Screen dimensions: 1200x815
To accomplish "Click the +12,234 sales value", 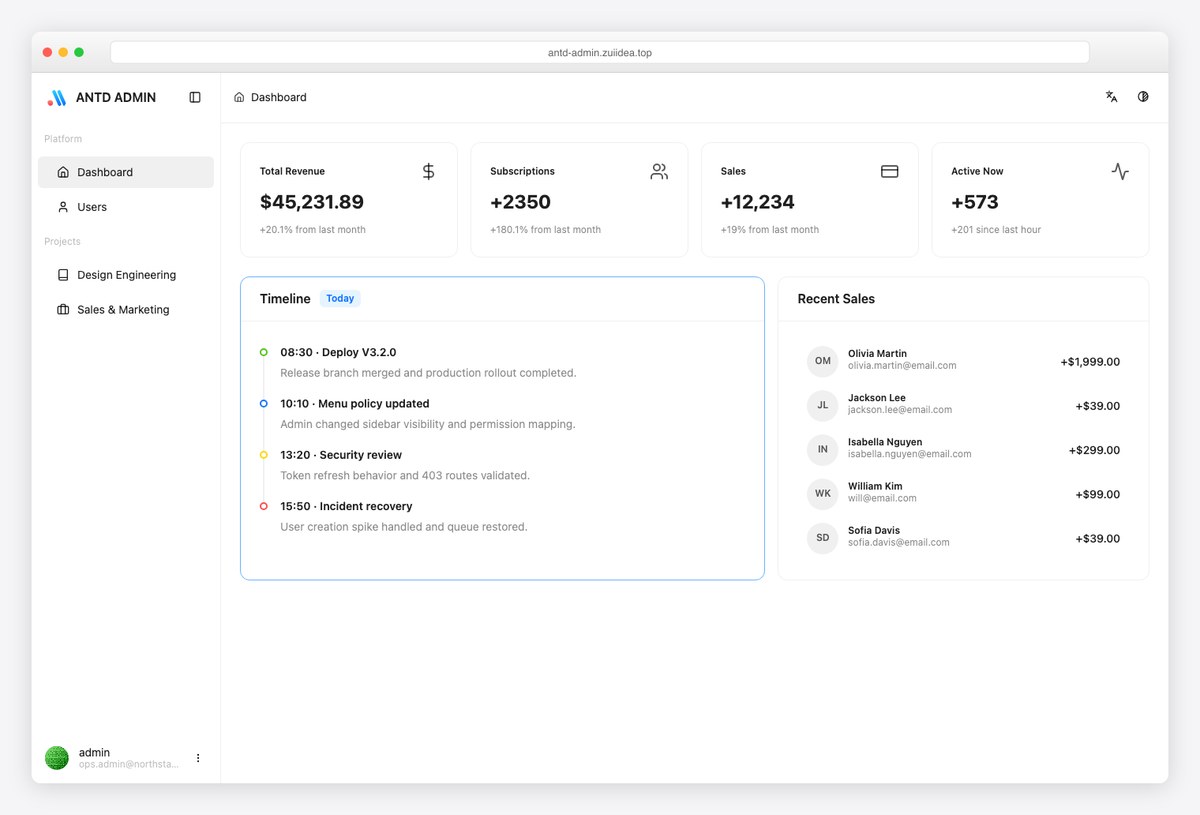I will pos(757,202).
